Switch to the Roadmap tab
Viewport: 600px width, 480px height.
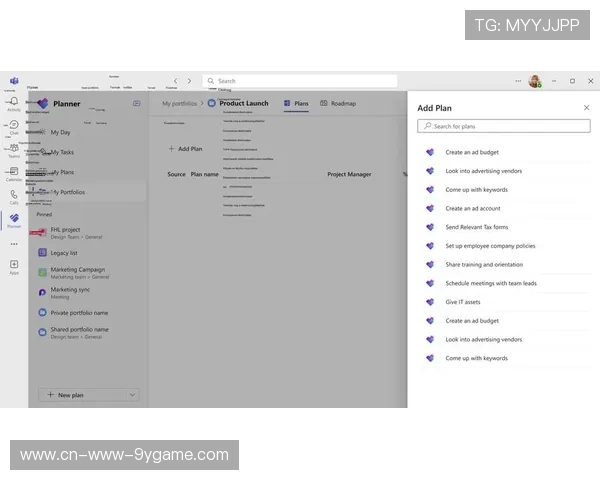338,103
